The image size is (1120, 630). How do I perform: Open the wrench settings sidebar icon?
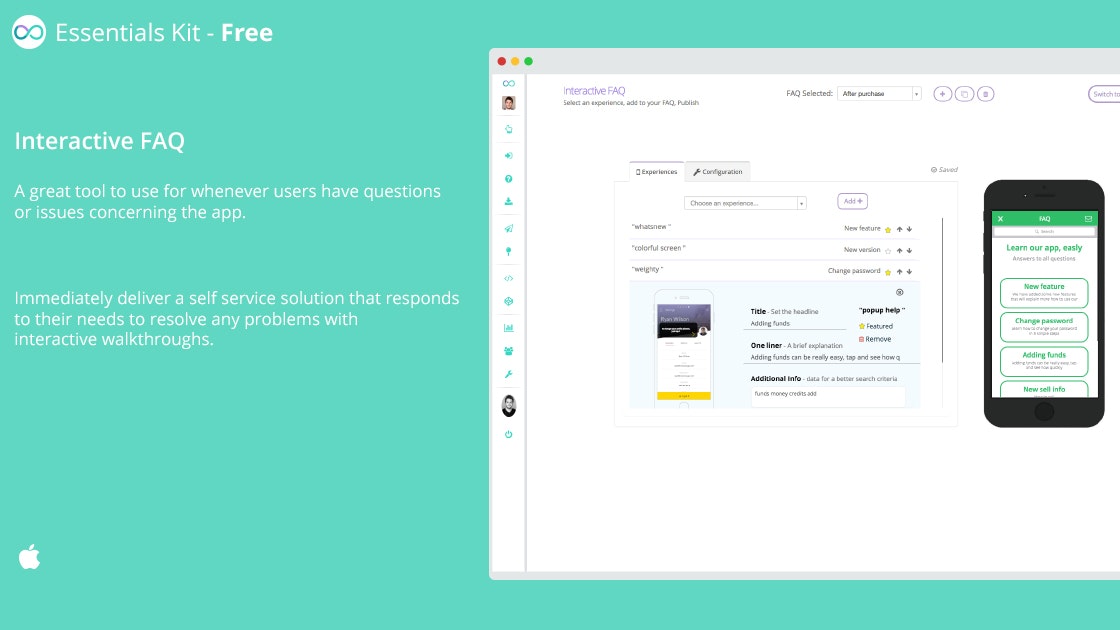point(509,374)
